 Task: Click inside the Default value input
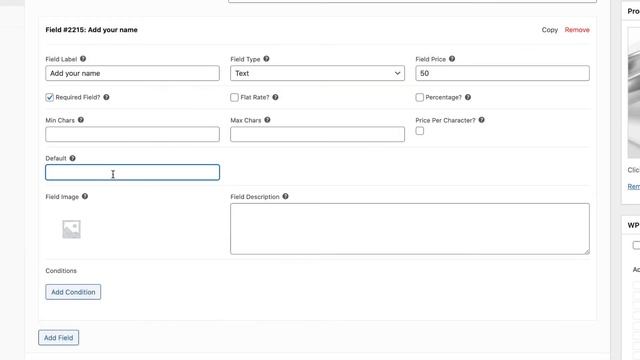click(x=132, y=172)
